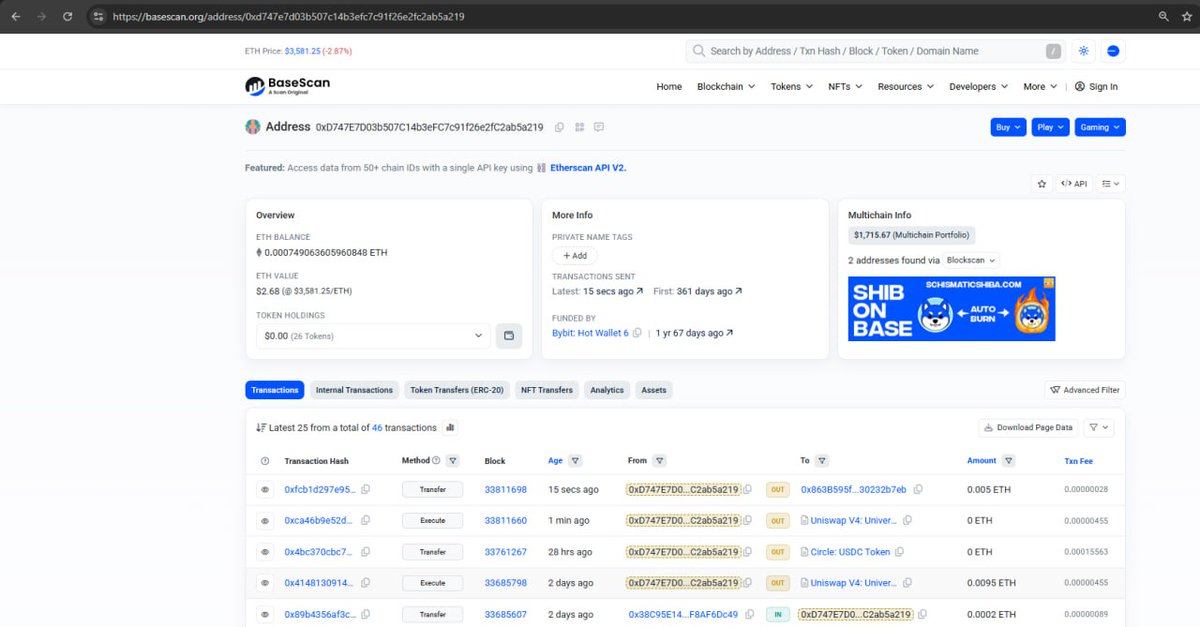Click the favorite star icon

coord(1041,183)
